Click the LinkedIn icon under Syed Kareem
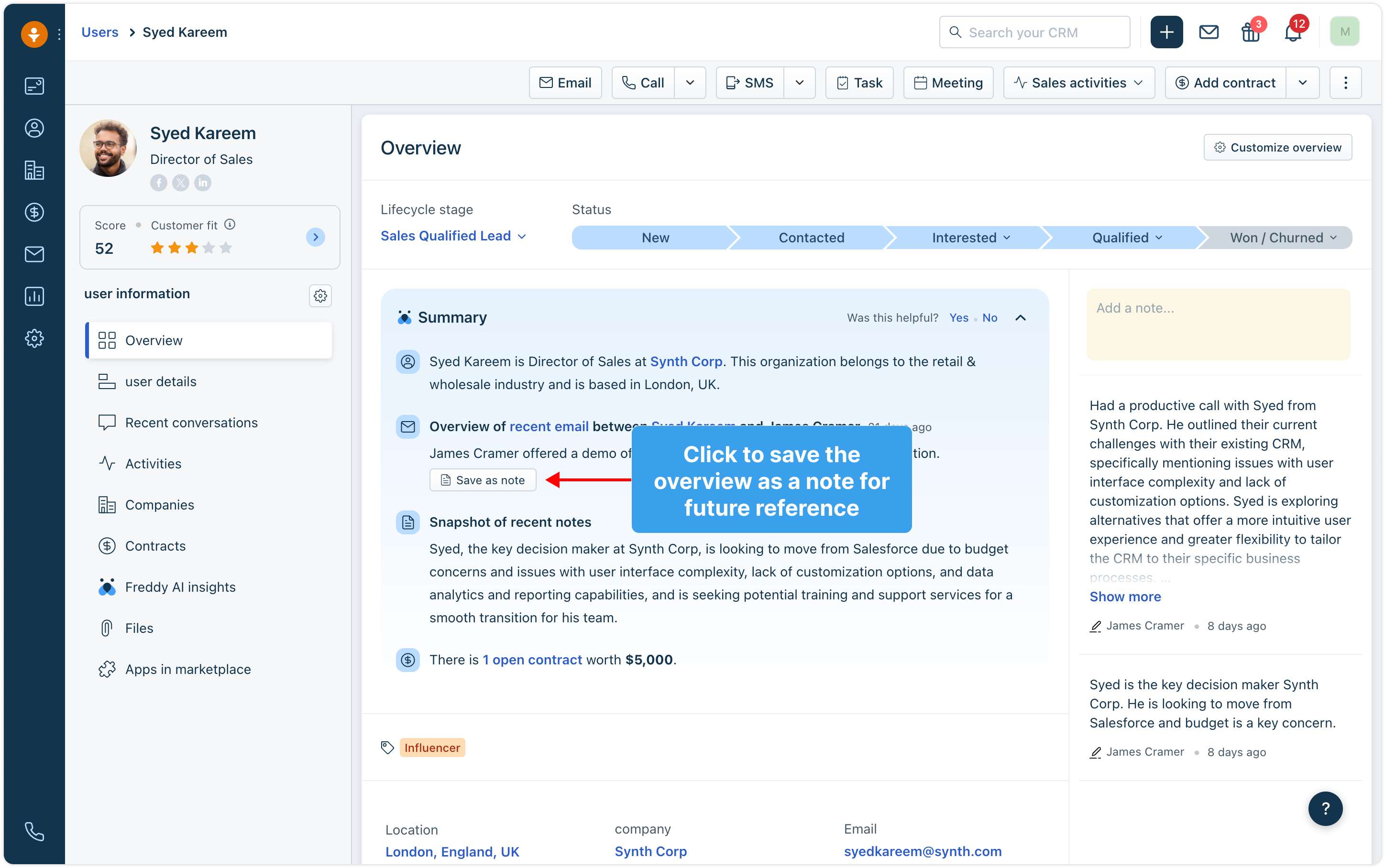 coord(202,183)
